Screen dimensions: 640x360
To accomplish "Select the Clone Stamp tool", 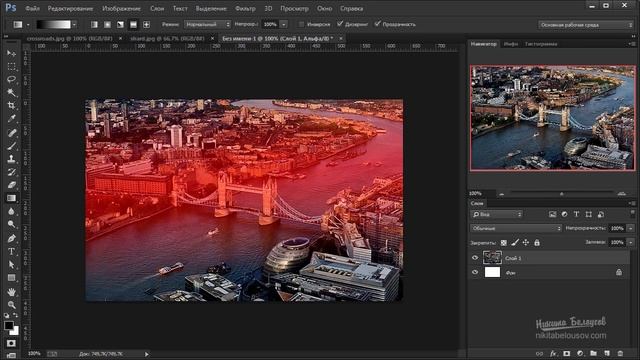I will click(11, 159).
